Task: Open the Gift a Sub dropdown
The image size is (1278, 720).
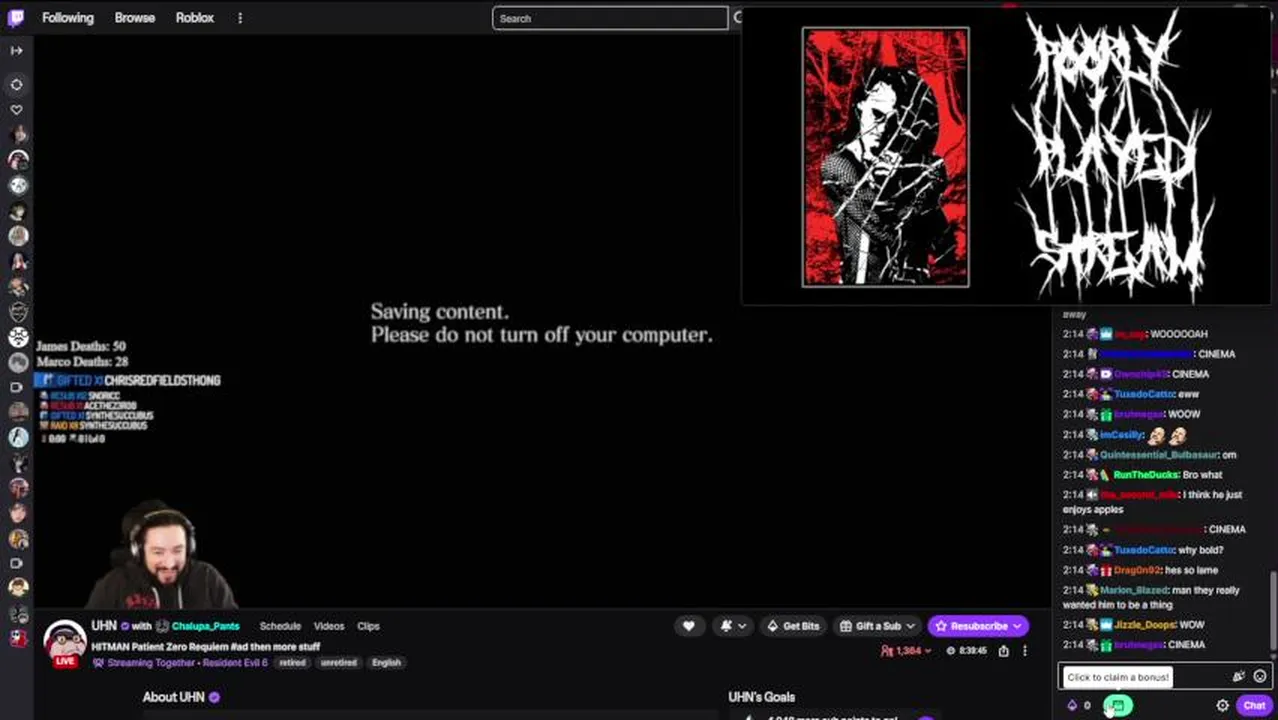Action: point(877,626)
